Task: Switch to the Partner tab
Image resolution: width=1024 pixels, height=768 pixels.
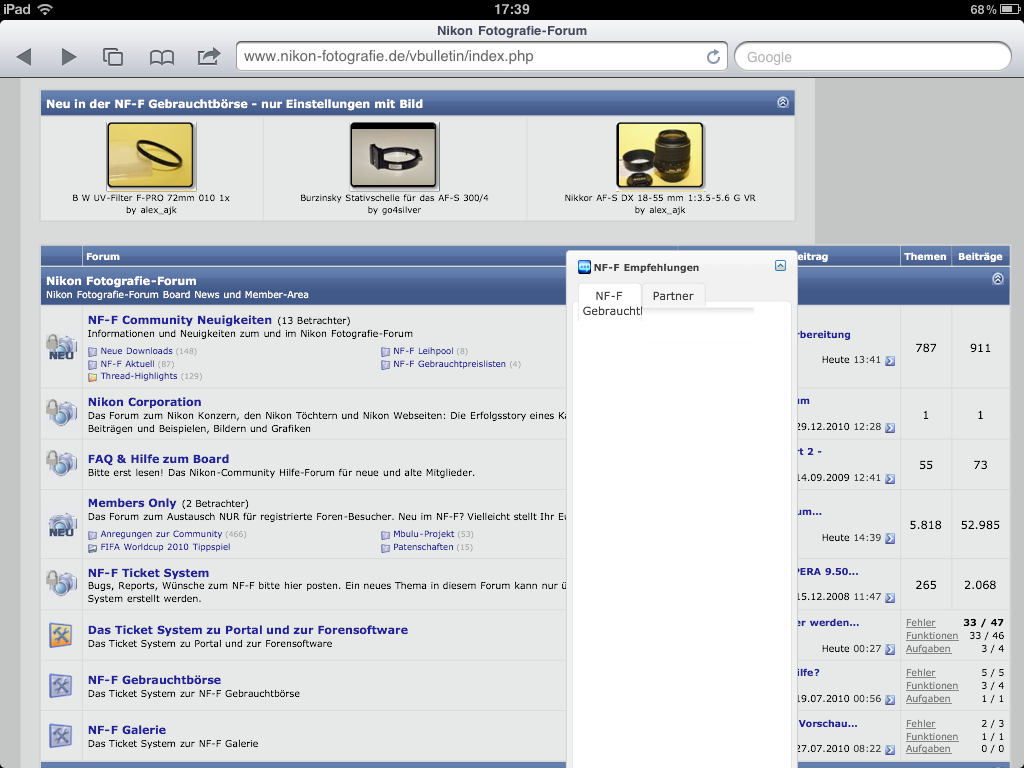Action: 673,296
